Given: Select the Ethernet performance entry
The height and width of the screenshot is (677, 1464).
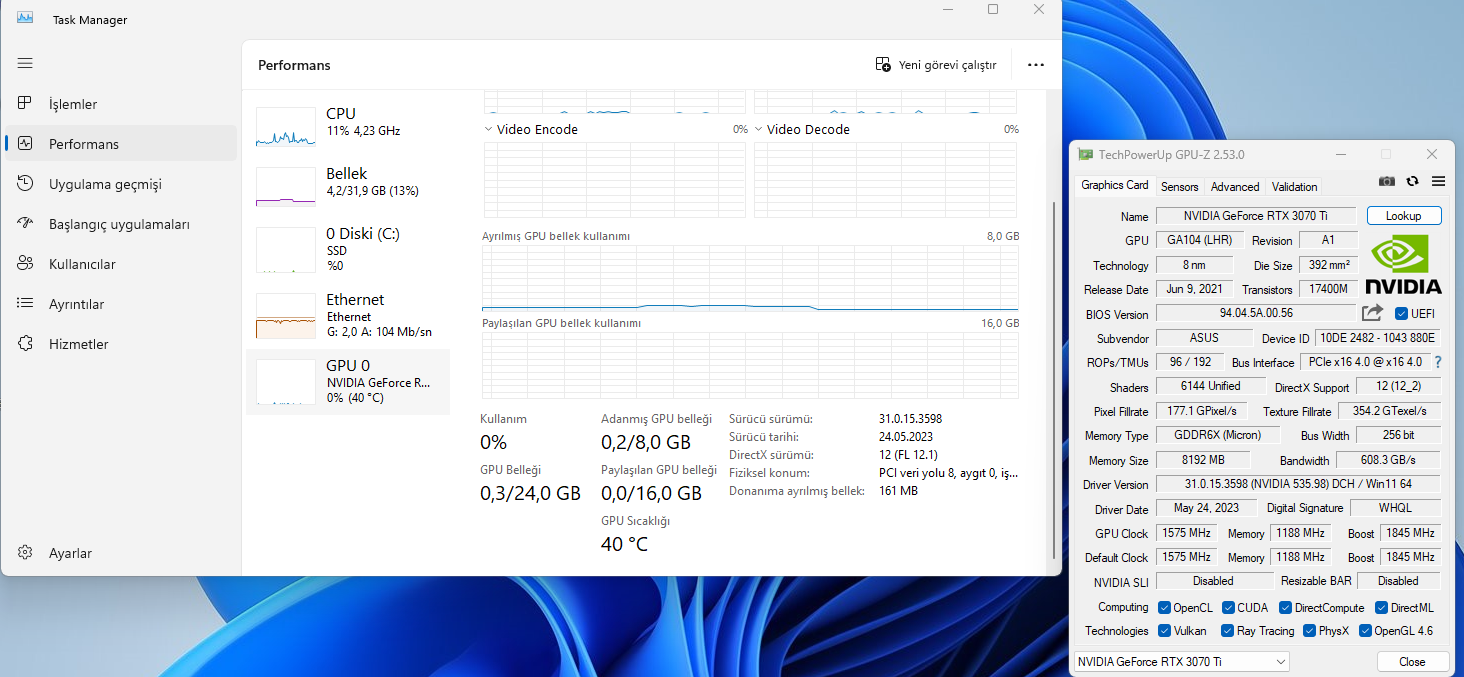Looking at the screenshot, I should (x=348, y=315).
